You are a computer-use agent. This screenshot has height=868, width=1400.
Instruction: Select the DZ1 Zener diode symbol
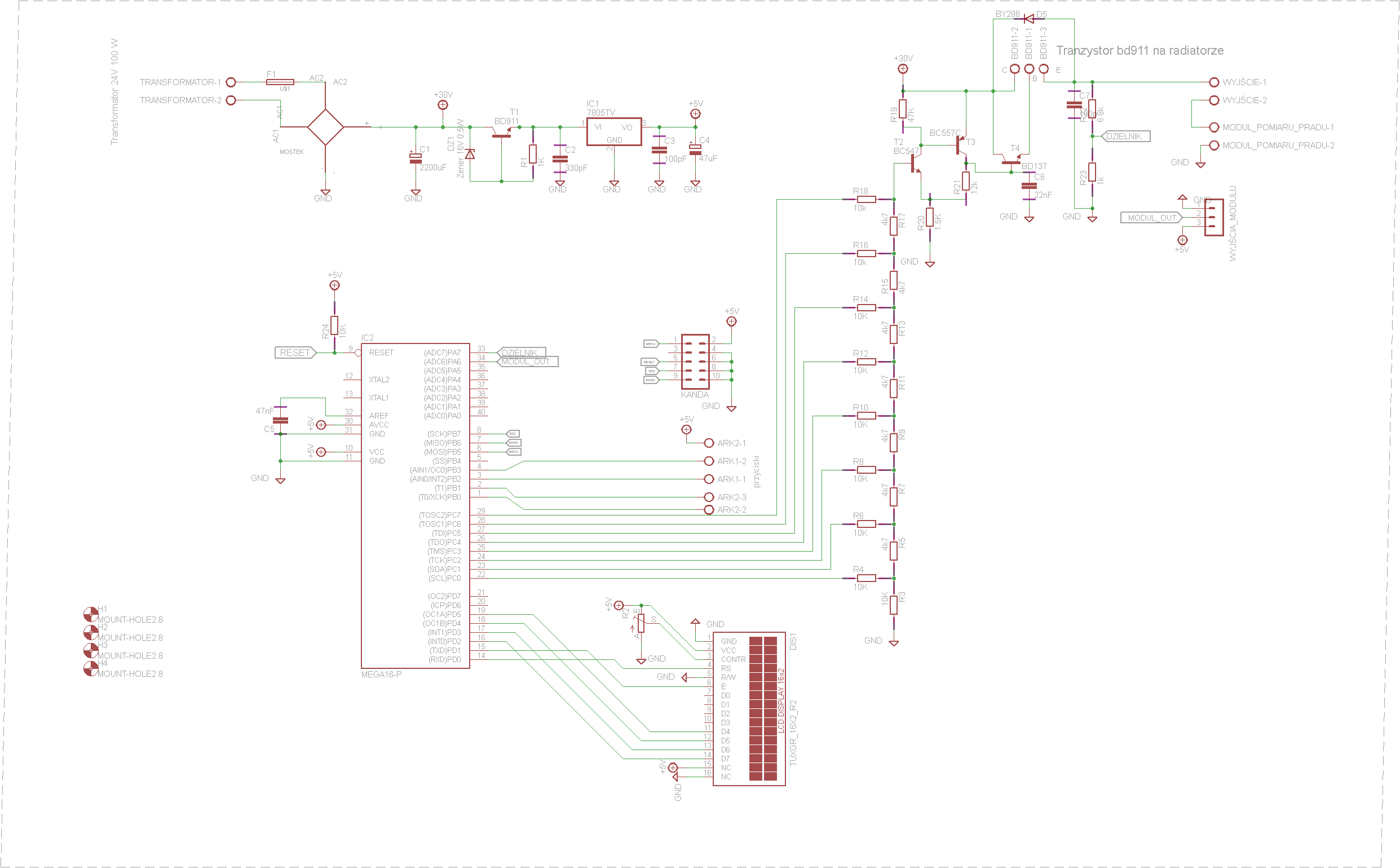tap(470, 154)
